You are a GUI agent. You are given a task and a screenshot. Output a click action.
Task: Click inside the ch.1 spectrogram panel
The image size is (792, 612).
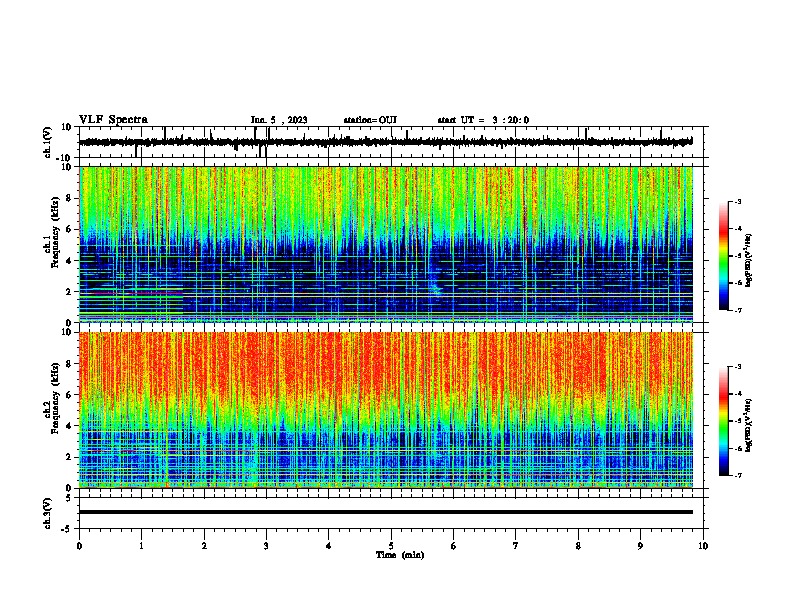point(386,244)
